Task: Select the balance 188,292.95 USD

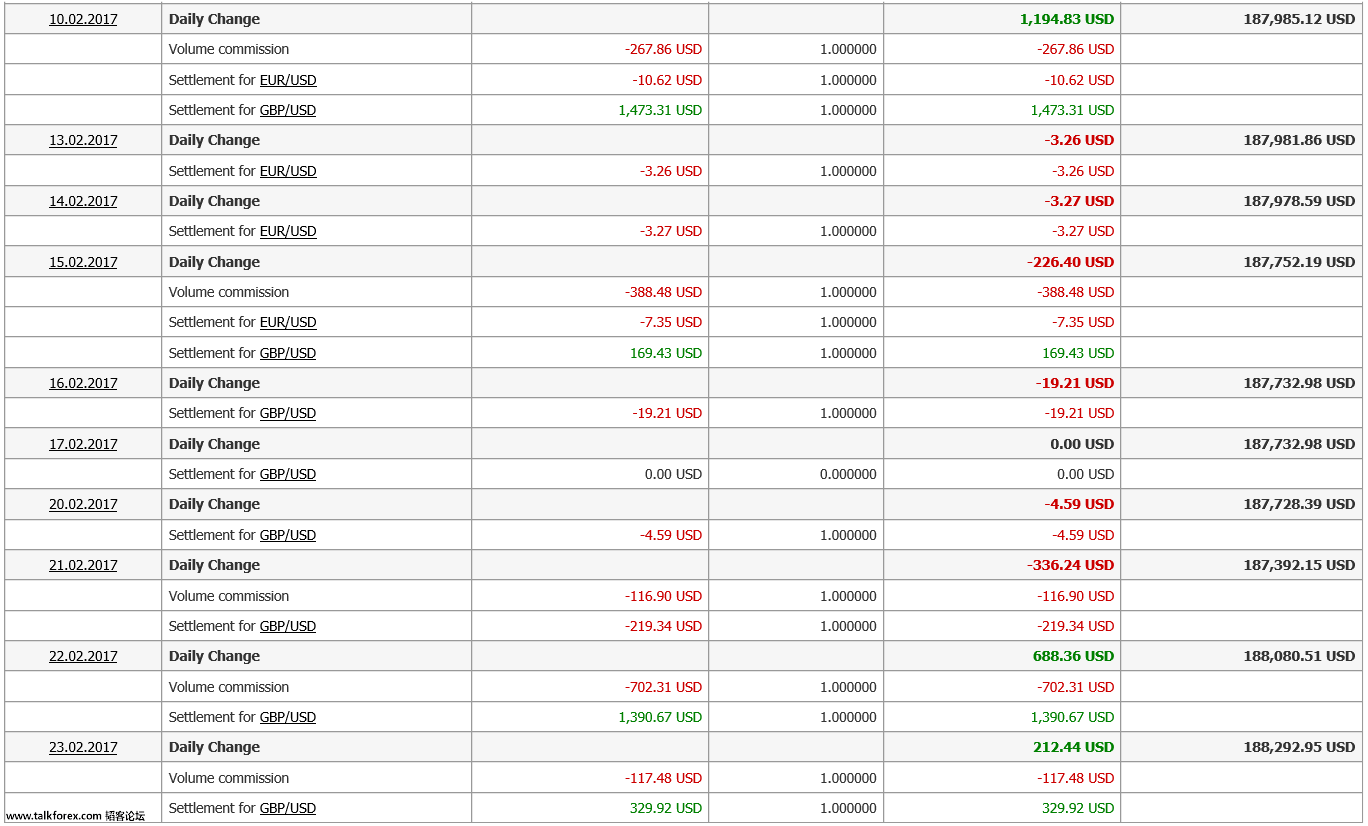Action: [x=1299, y=747]
